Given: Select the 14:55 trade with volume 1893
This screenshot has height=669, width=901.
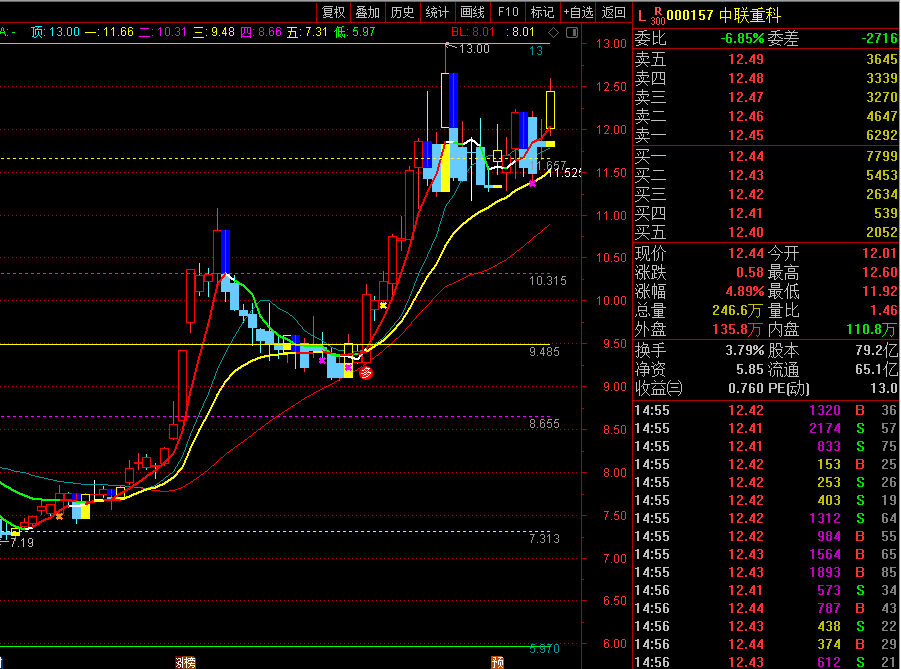Looking at the screenshot, I should (x=766, y=572).
